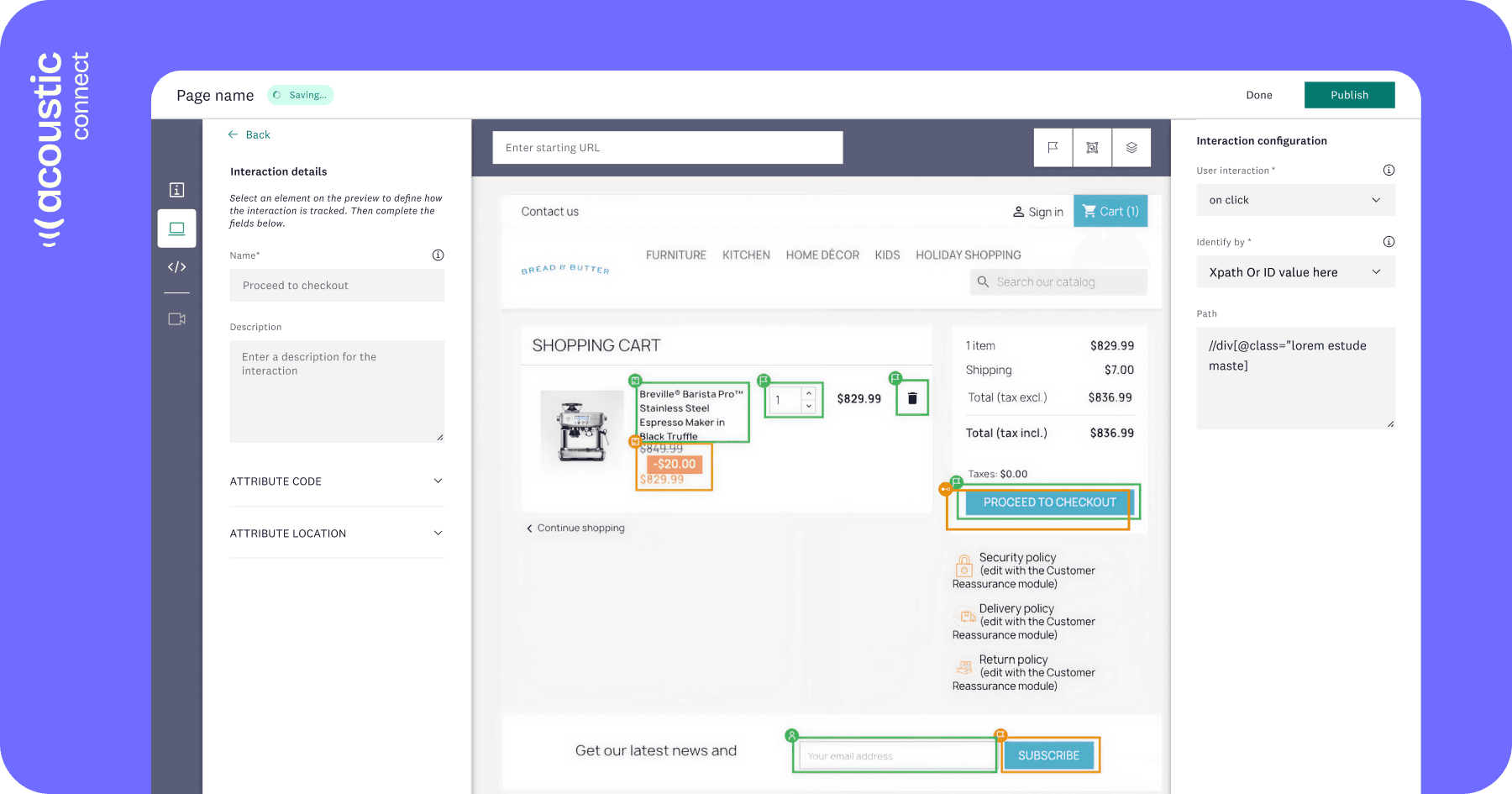1512x794 pixels.
Task: Select the screen preview icon in the sidebar
Action: click(x=176, y=228)
